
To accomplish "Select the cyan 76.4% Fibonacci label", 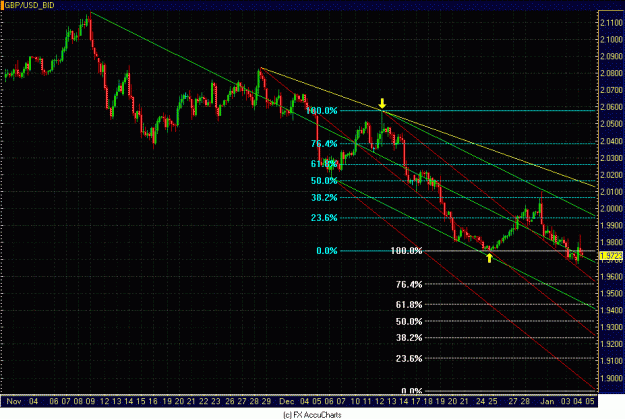I will click(x=324, y=144).
